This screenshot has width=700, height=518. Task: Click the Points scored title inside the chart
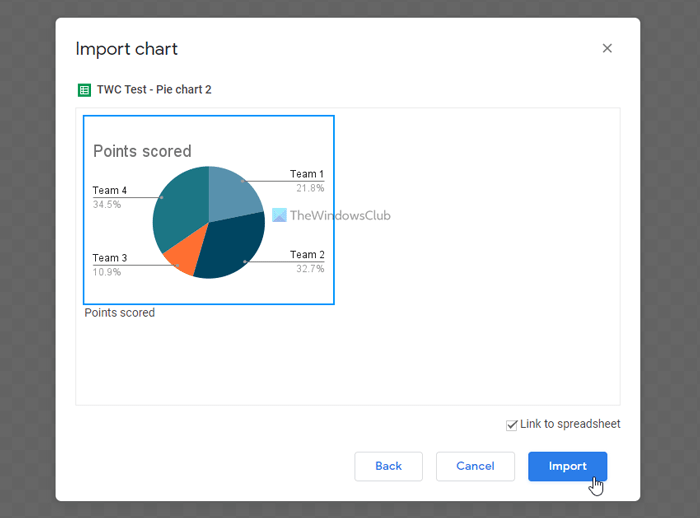pos(142,152)
